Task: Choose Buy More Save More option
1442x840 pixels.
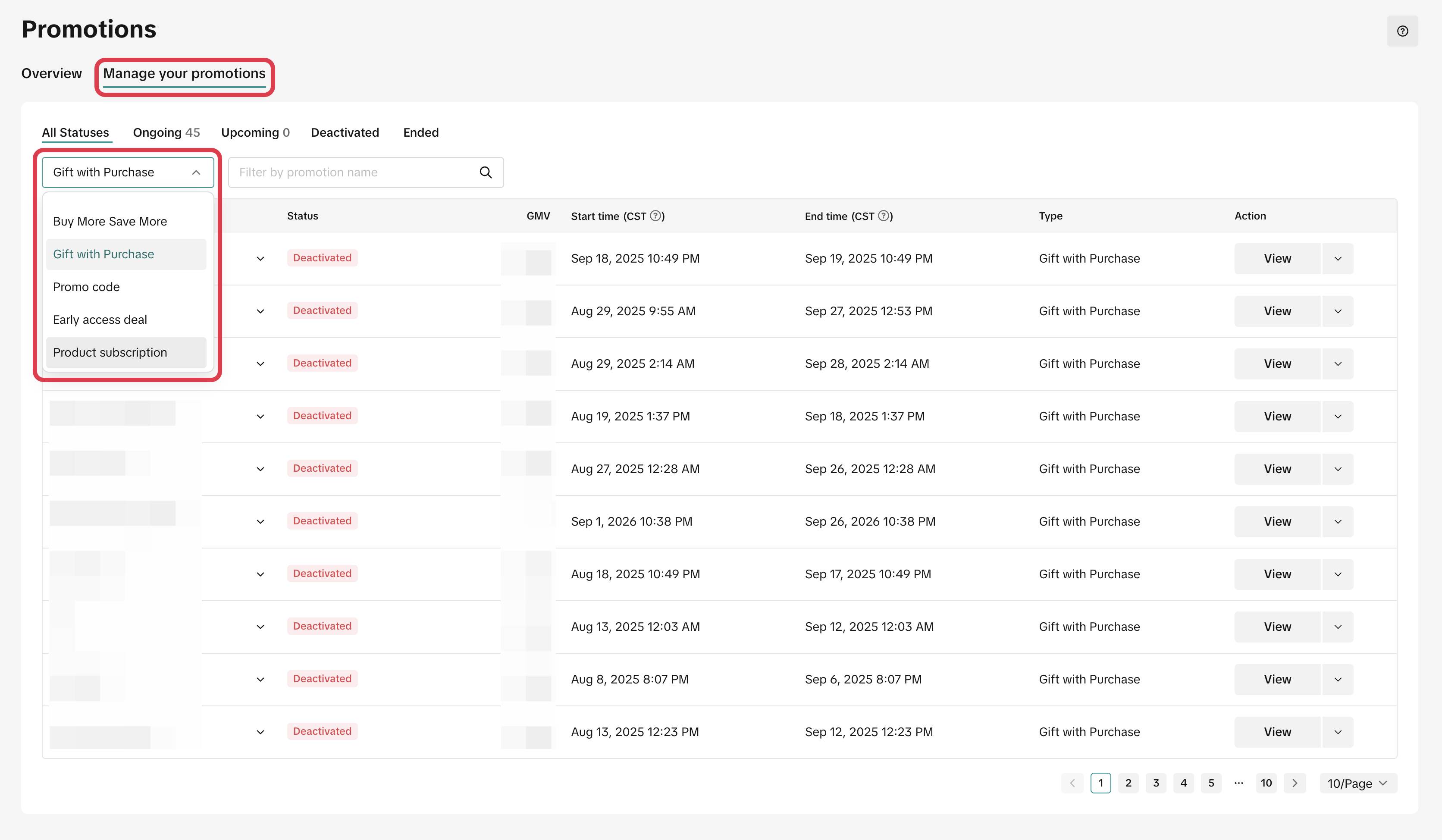Action: point(110,222)
